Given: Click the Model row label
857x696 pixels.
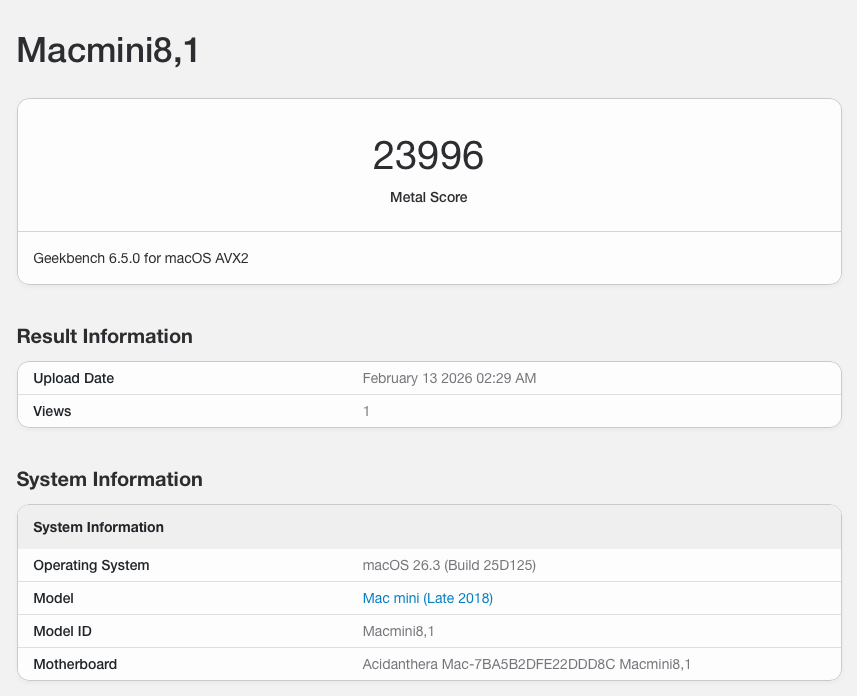Looking at the screenshot, I should [x=54, y=598].
